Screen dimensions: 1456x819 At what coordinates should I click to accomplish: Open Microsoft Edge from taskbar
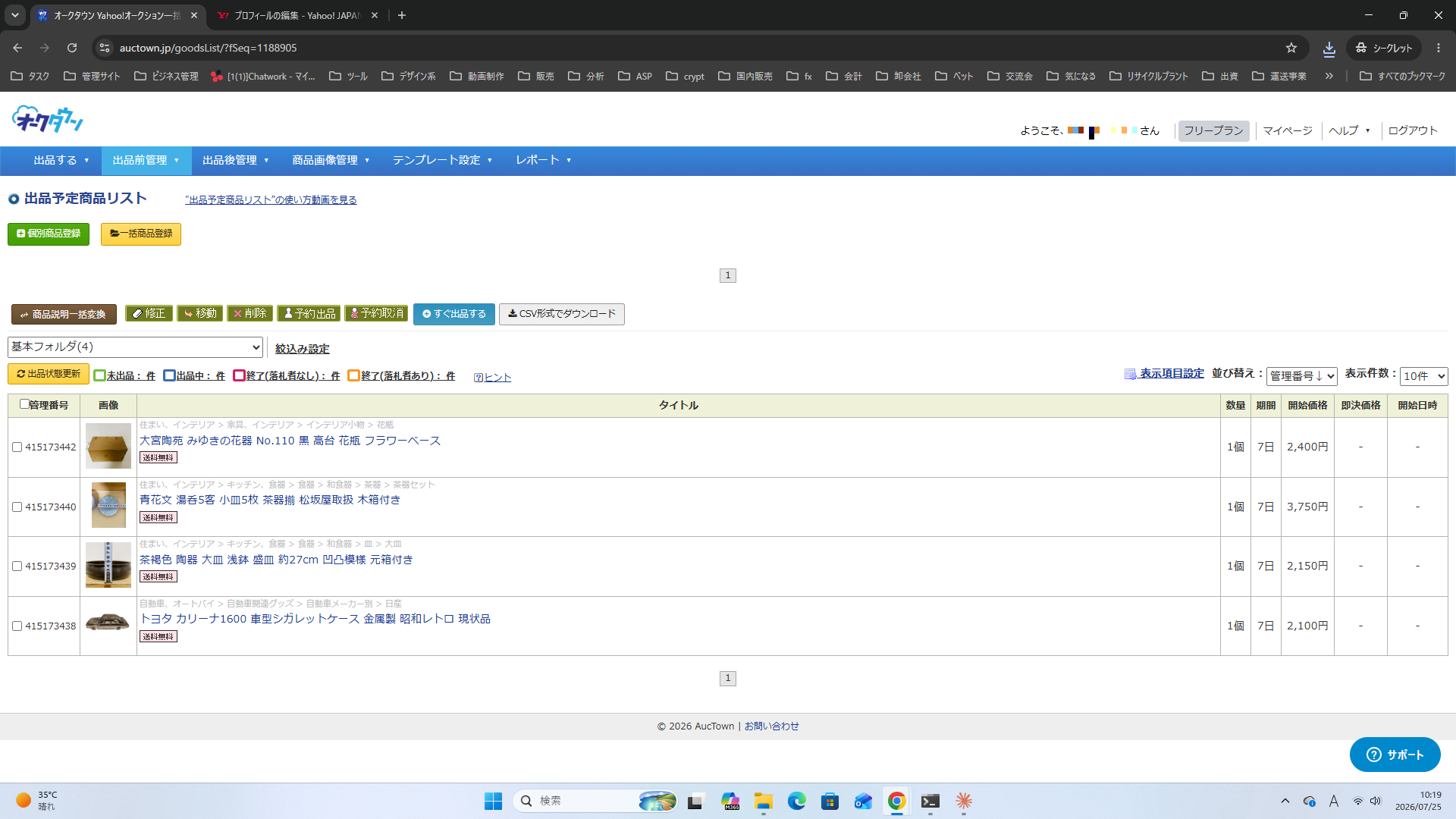(x=796, y=801)
